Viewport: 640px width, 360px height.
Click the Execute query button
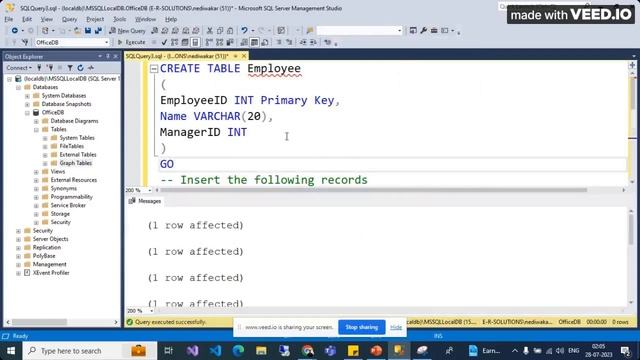tap(132, 42)
